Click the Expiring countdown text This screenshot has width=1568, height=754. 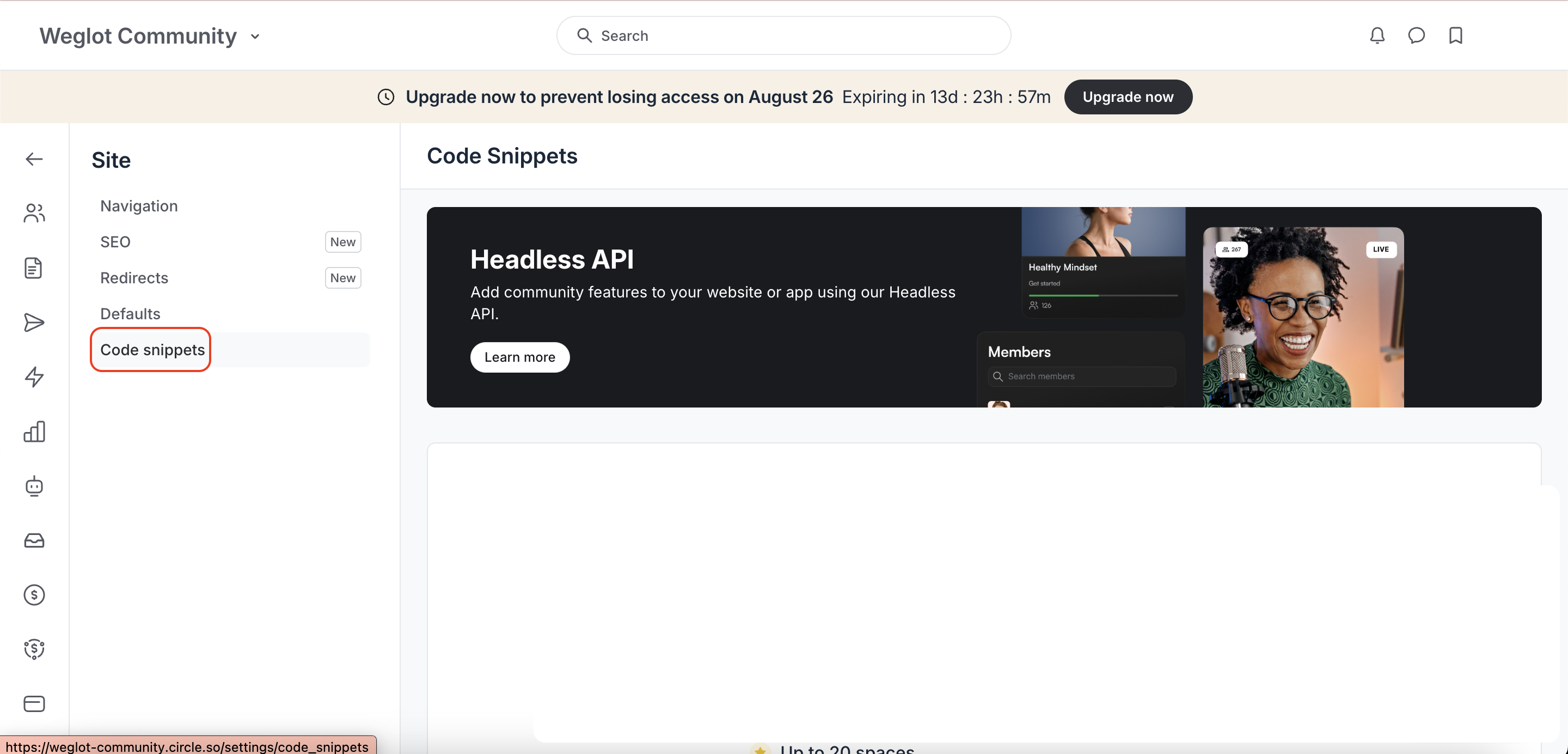(x=947, y=97)
